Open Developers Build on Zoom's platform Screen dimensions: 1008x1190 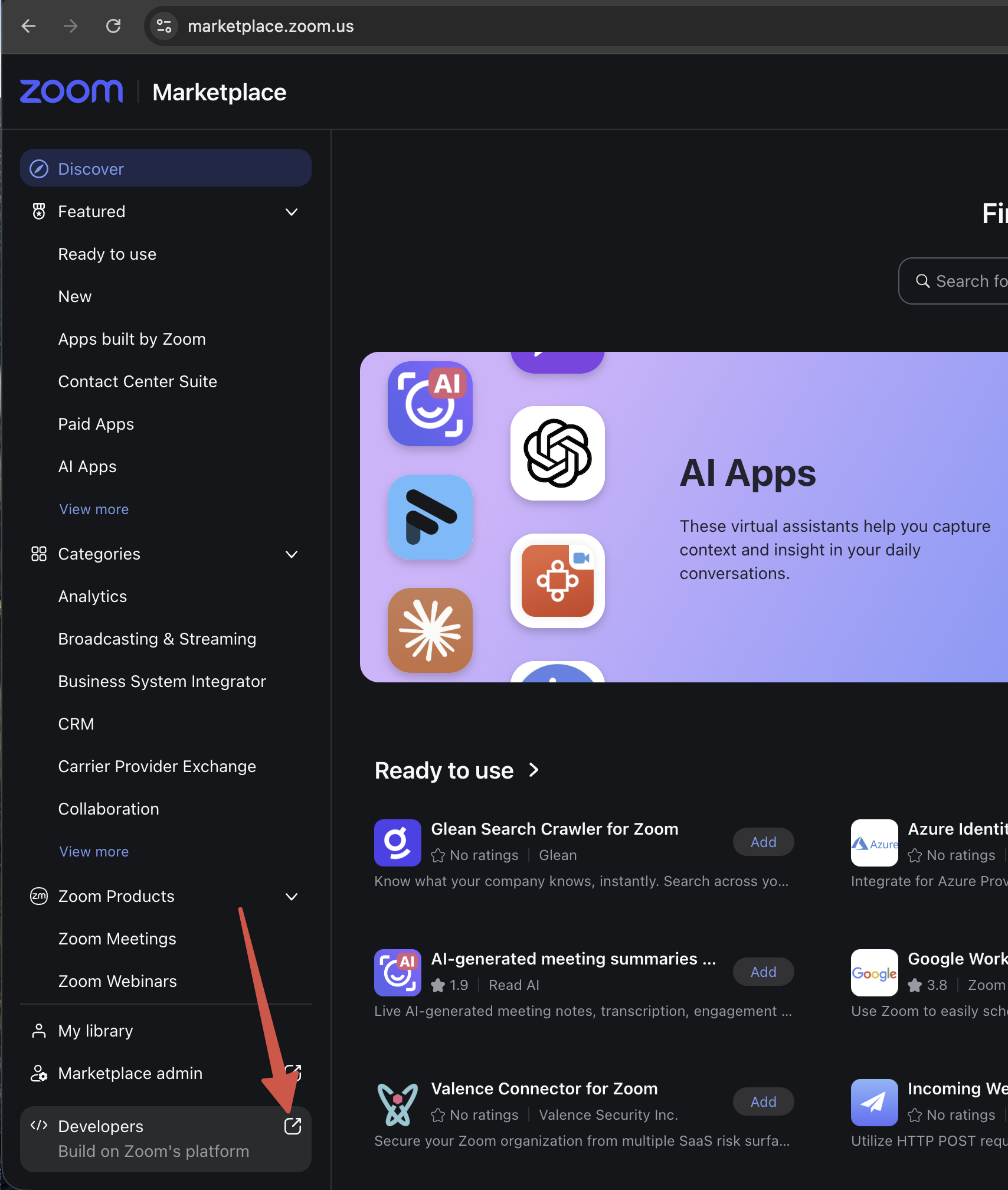click(x=166, y=1139)
